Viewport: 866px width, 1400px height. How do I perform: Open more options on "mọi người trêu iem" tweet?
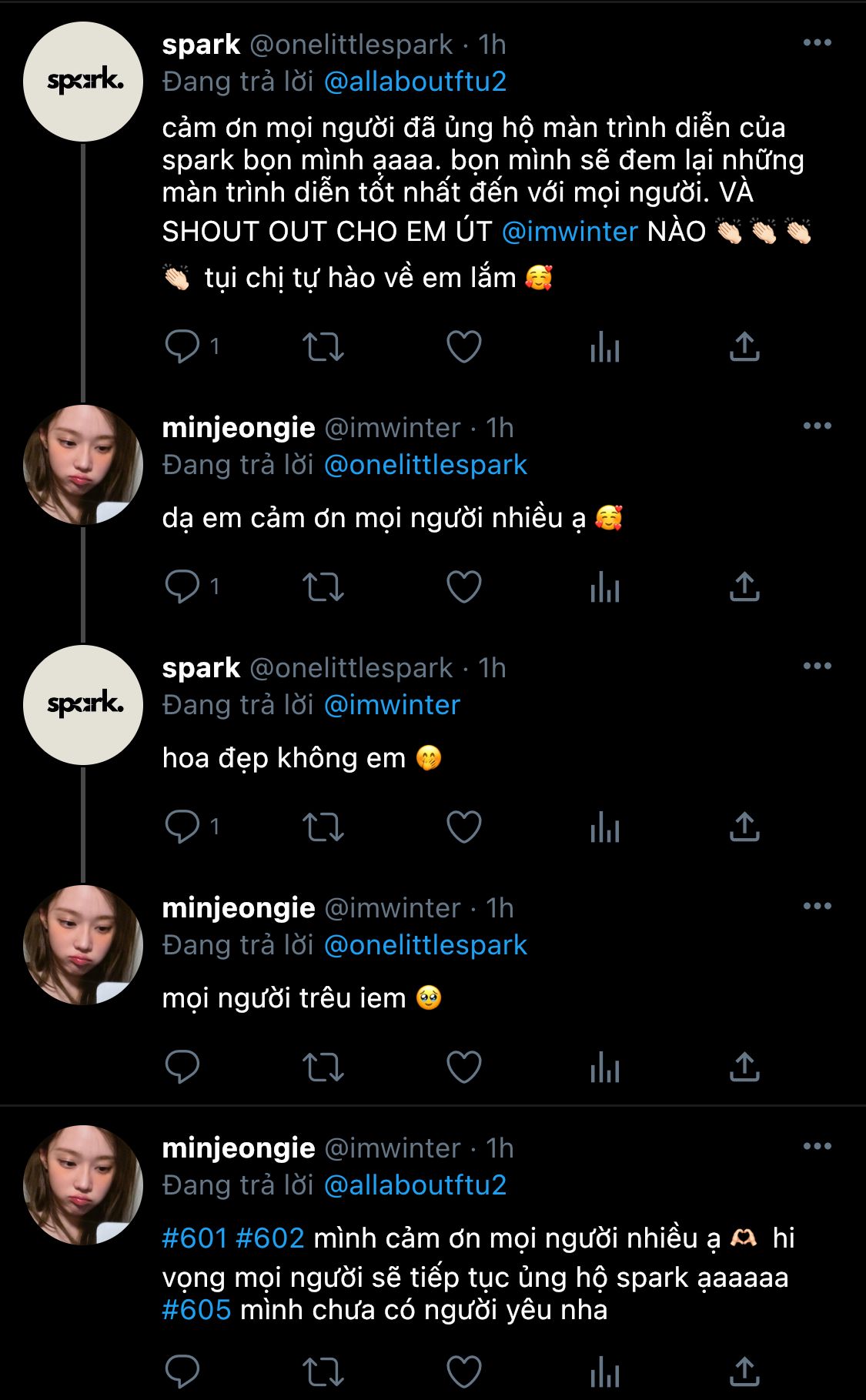(817, 906)
